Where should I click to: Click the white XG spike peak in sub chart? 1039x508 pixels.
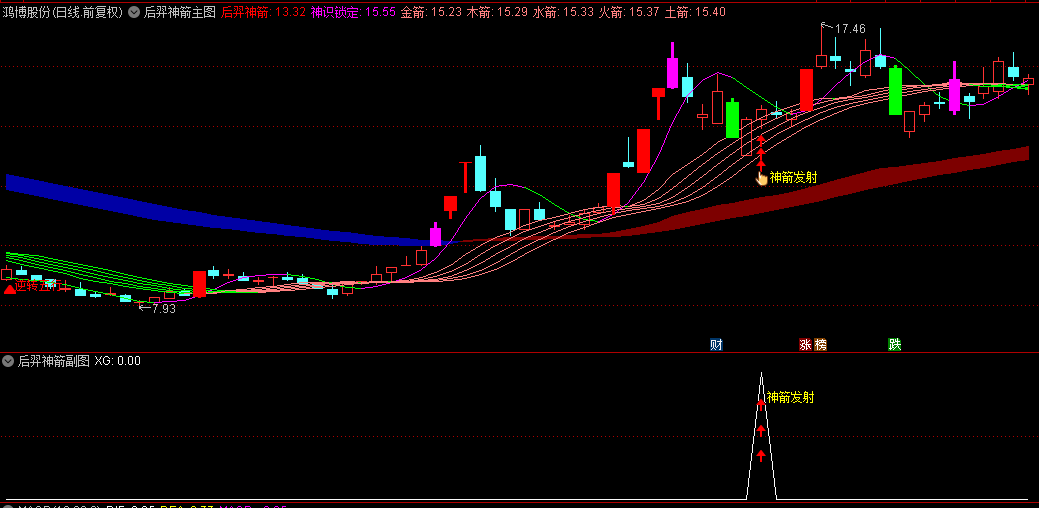[x=761, y=375]
